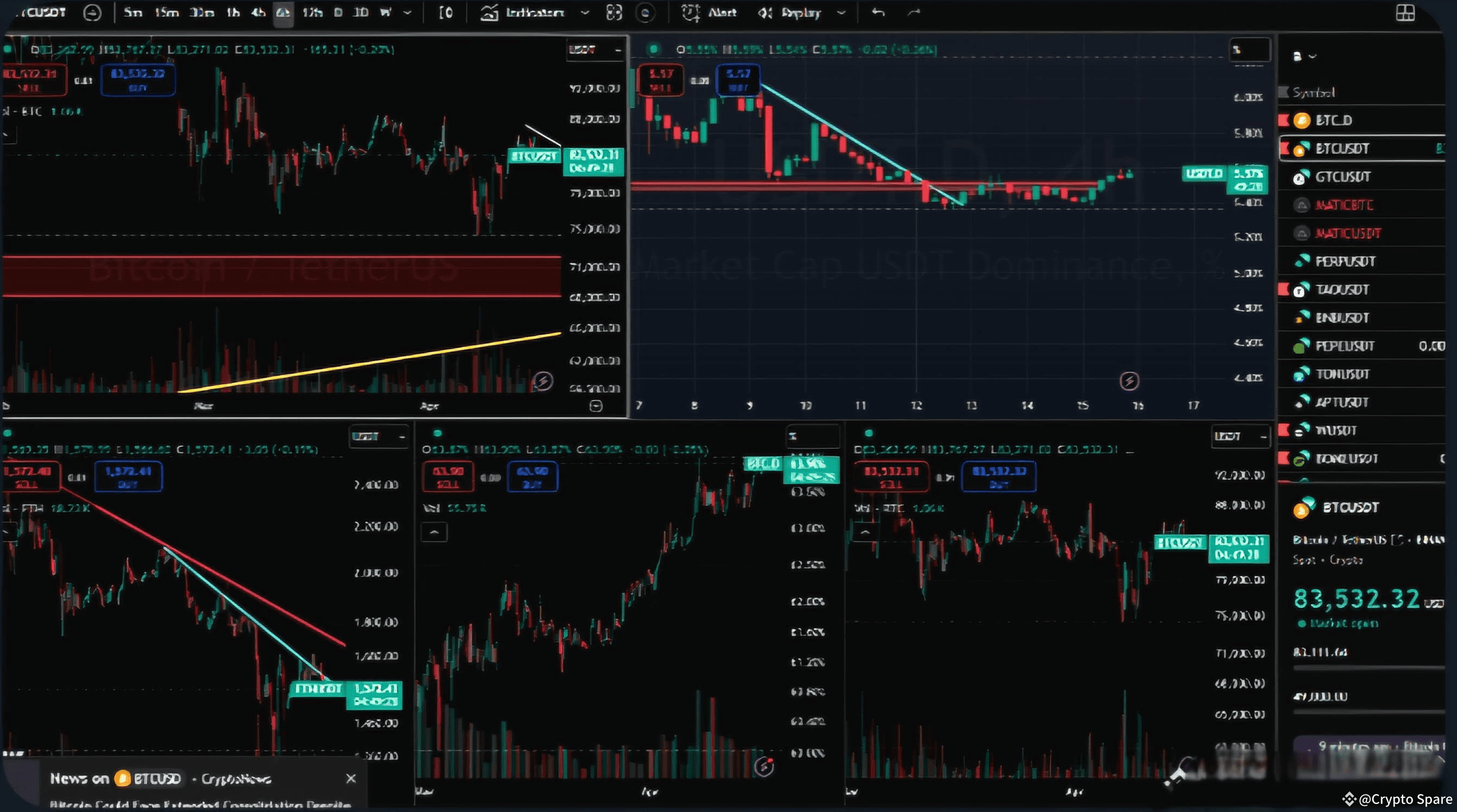Click the redo arrow
This screenshot has width=1457, height=812.
tap(914, 12)
